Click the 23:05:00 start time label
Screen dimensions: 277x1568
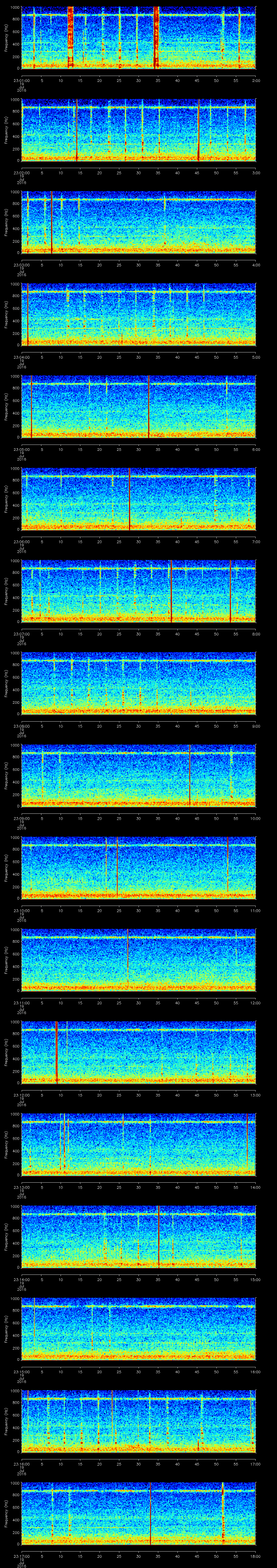(x=21, y=450)
